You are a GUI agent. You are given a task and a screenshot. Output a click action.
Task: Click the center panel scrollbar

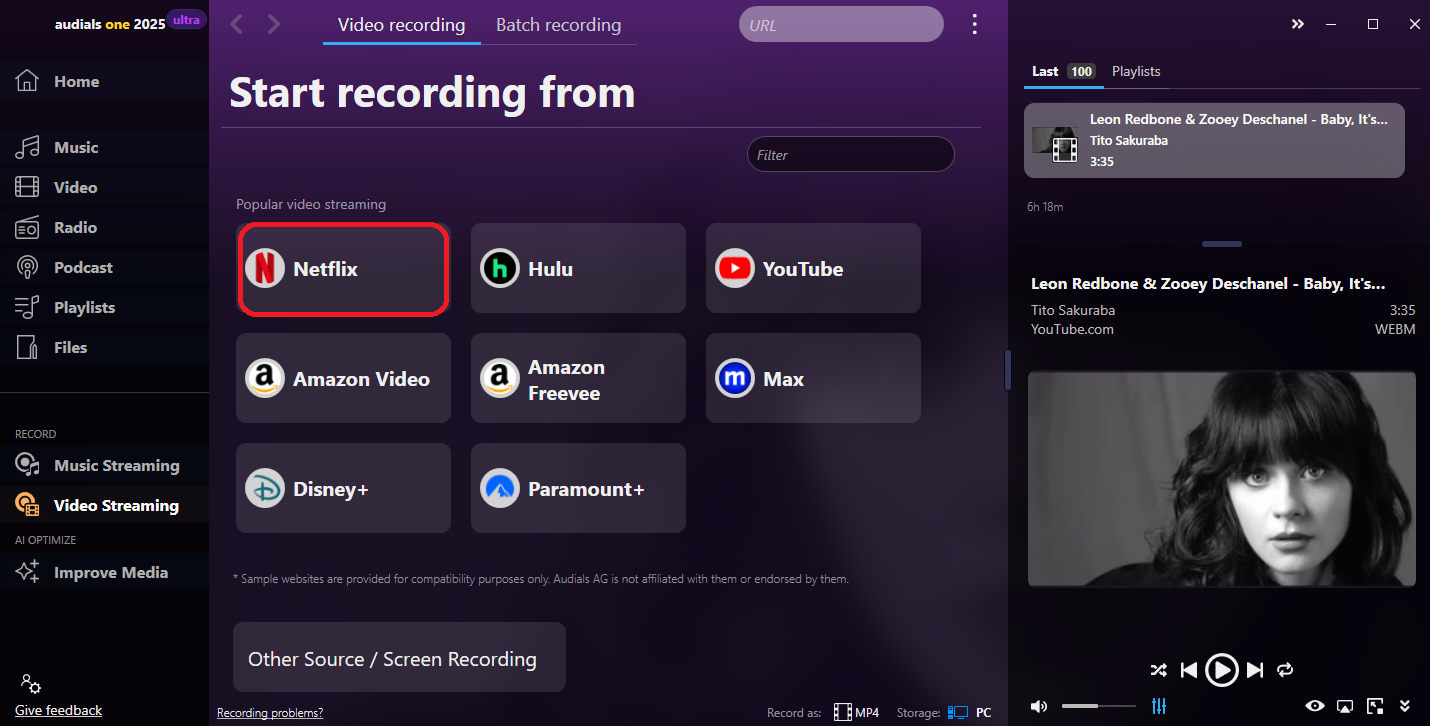click(x=1008, y=370)
